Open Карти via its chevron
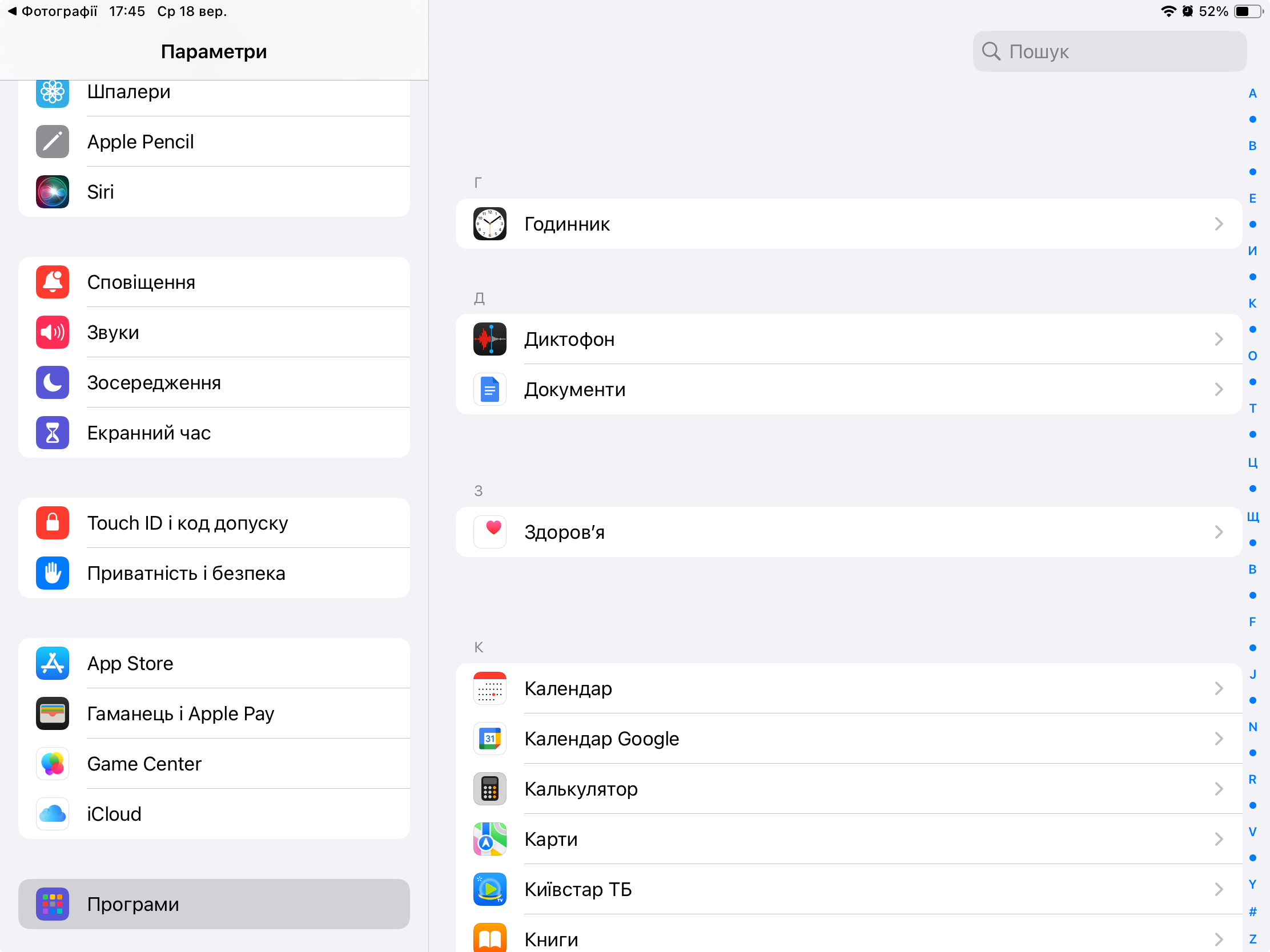 pyautogui.click(x=1219, y=839)
